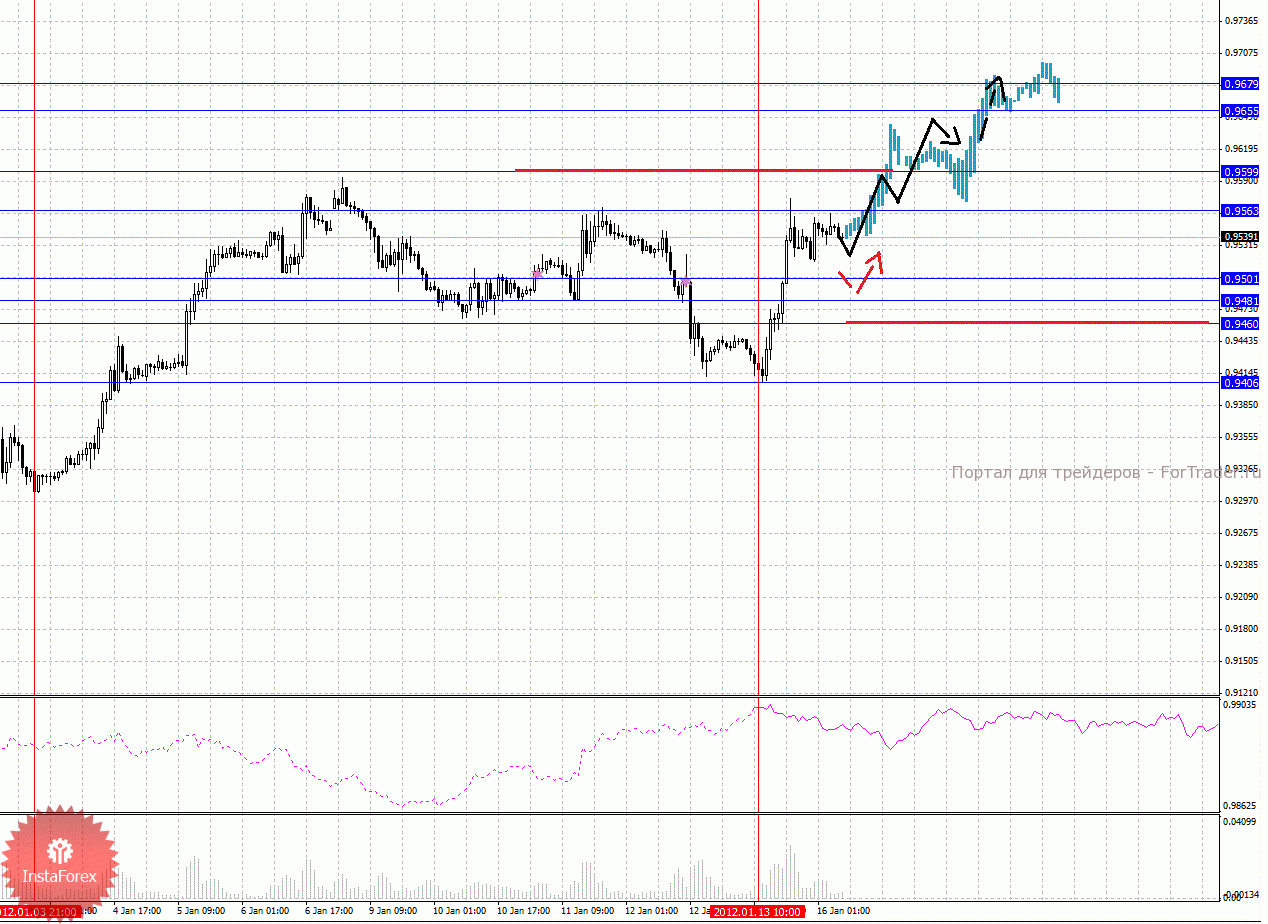
Task: Select the 0.9406 price level label
Action: [1240, 382]
